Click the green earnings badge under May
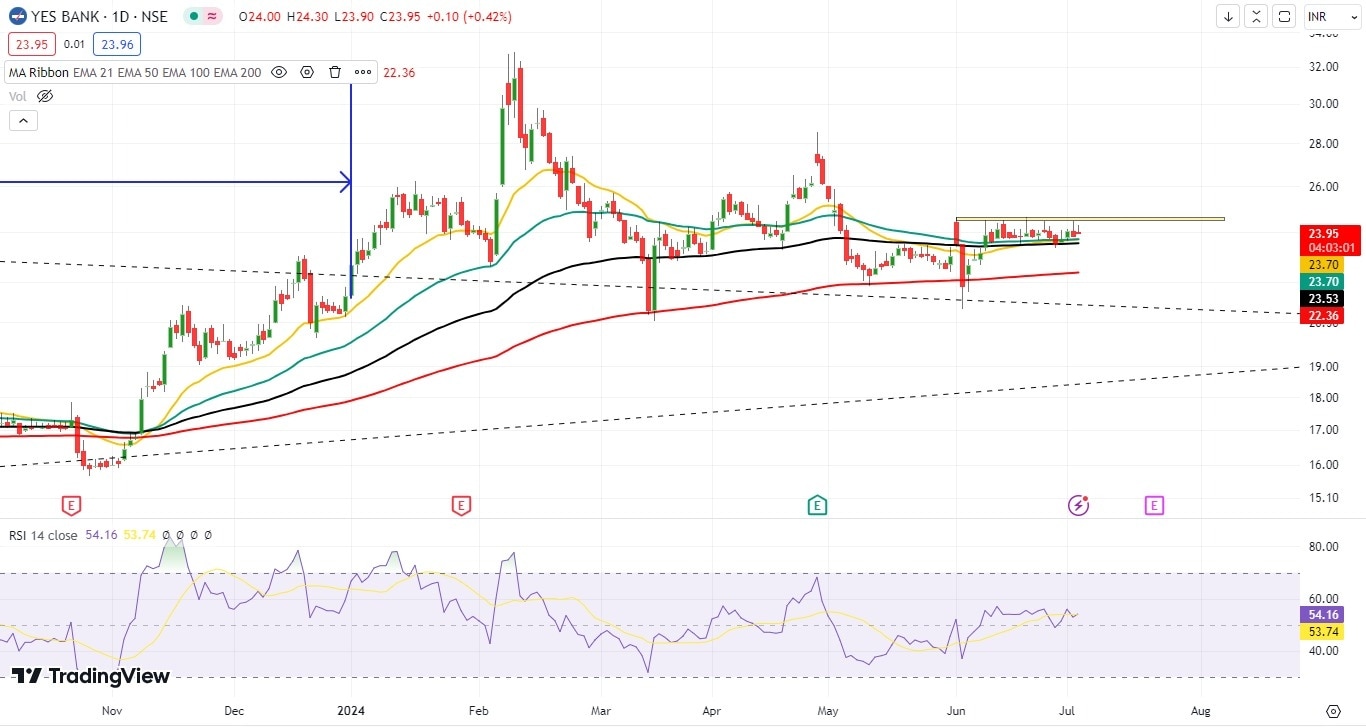The width and height of the screenshot is (1366, 727). click(817, 505)
